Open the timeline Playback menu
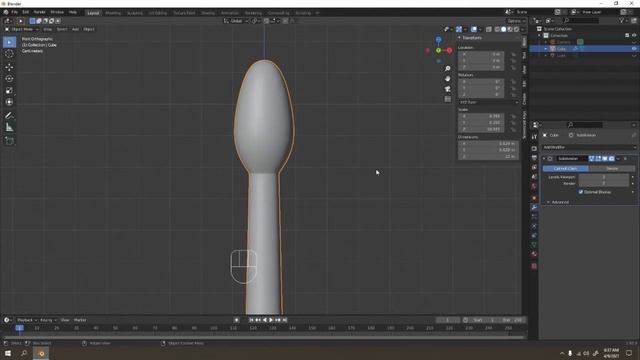 click(x=26, y=320)
